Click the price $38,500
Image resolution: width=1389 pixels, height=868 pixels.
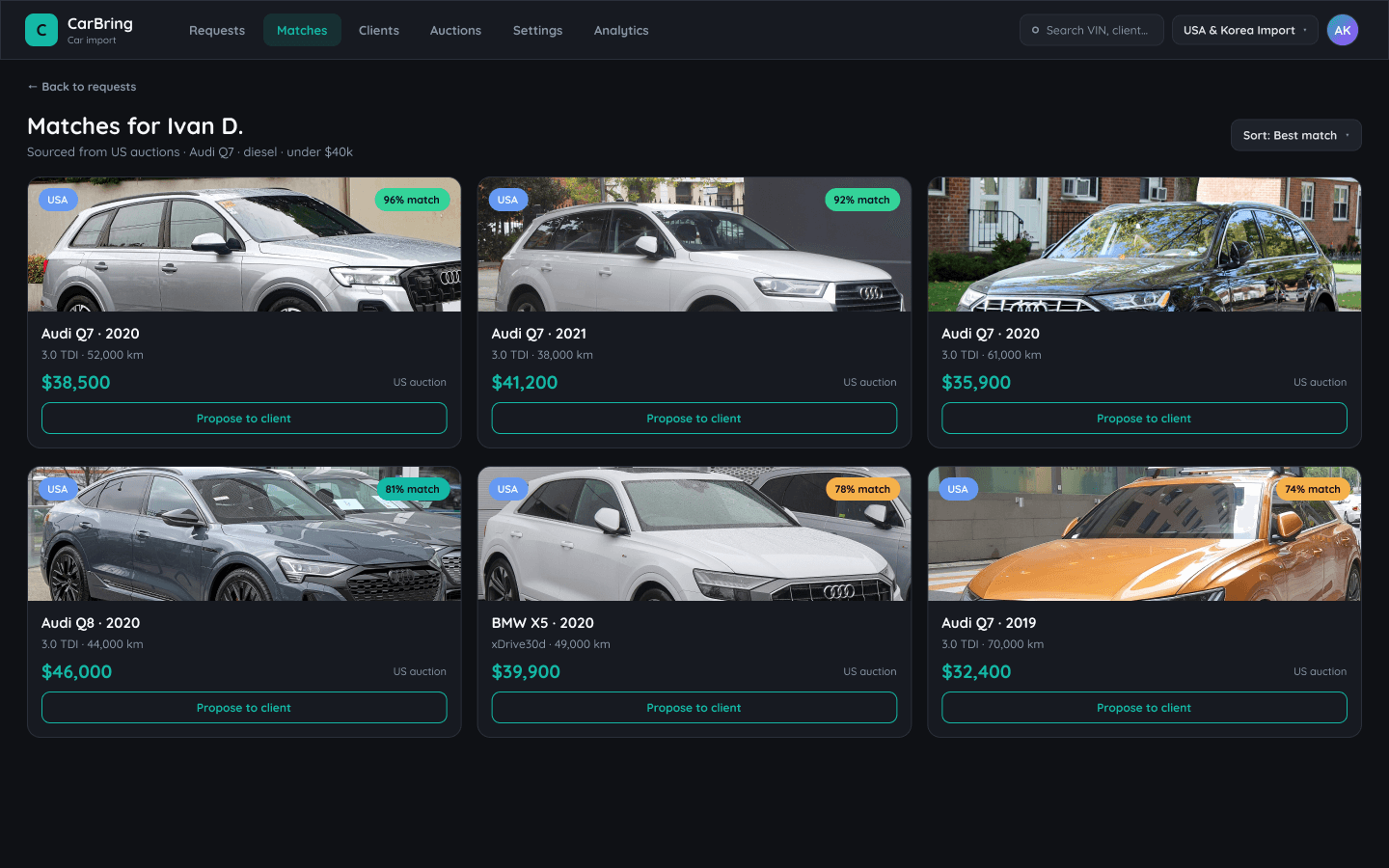pos(76,383)
